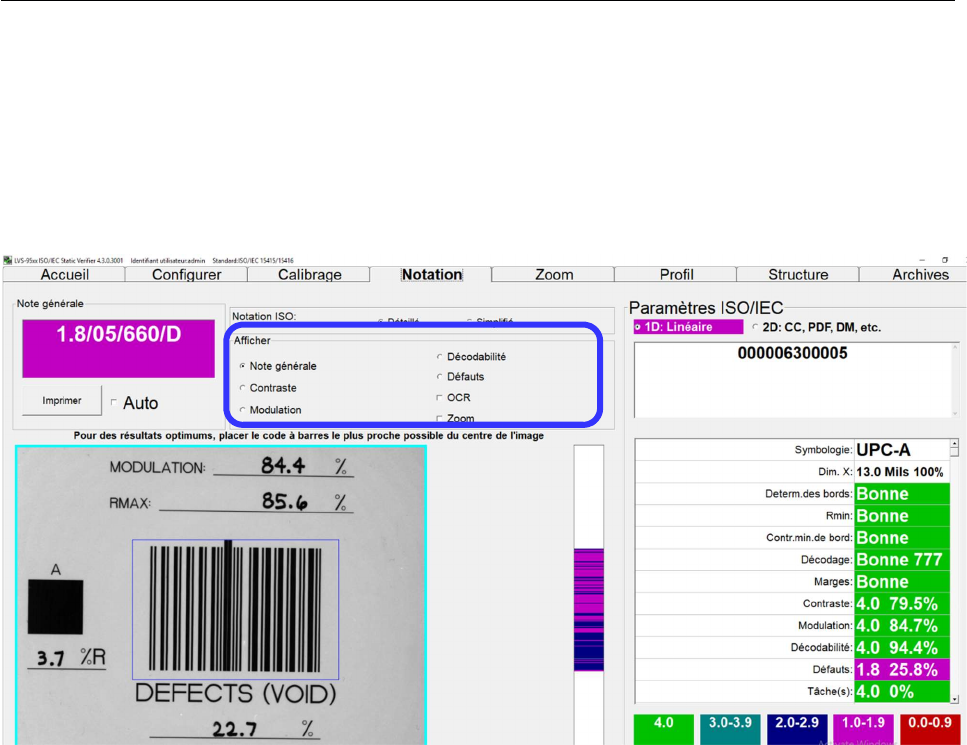Click parameters list scroll-up arrow

point(955,443)
